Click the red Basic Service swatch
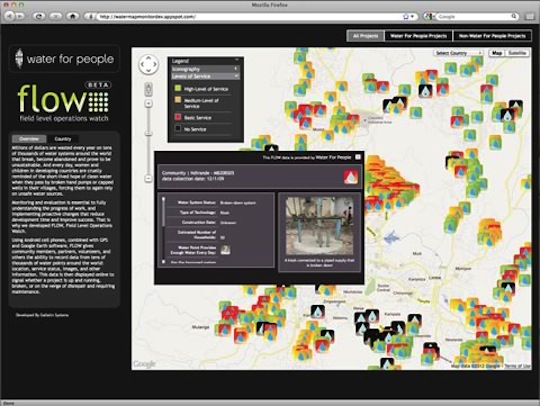Image resolution: width=540 pixels, height=406 pixels. [x=178, y=117]
